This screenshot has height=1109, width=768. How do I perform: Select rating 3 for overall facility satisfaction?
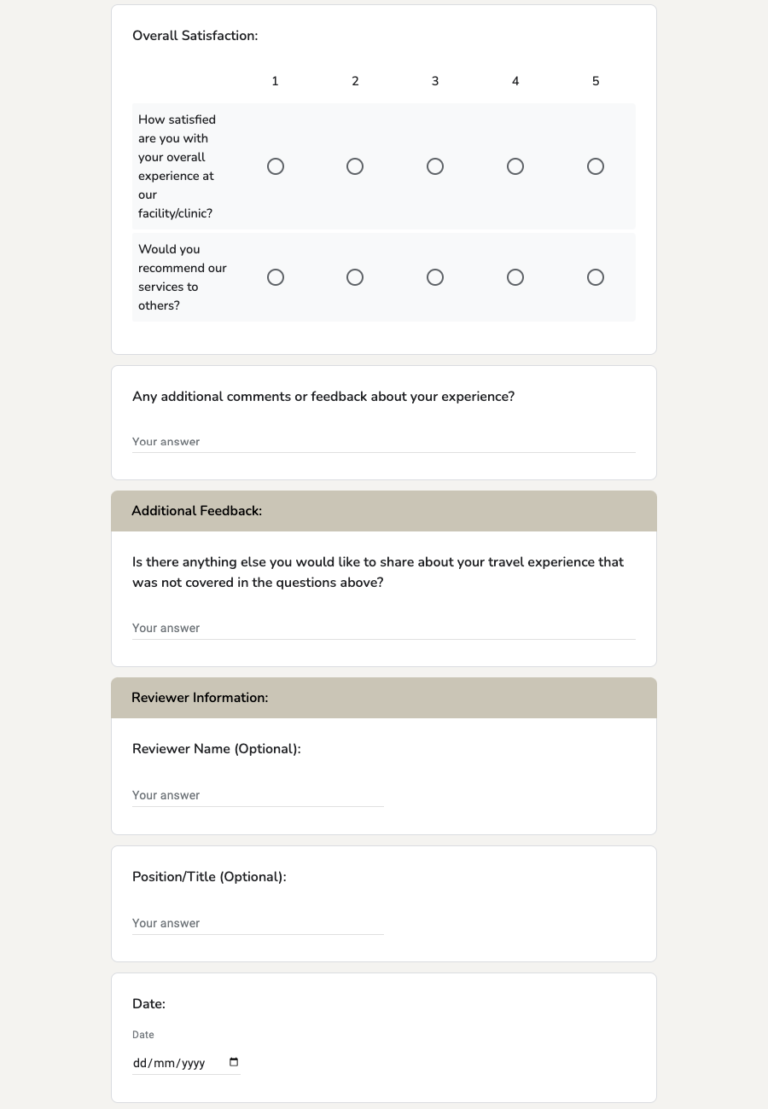[435, 166]
